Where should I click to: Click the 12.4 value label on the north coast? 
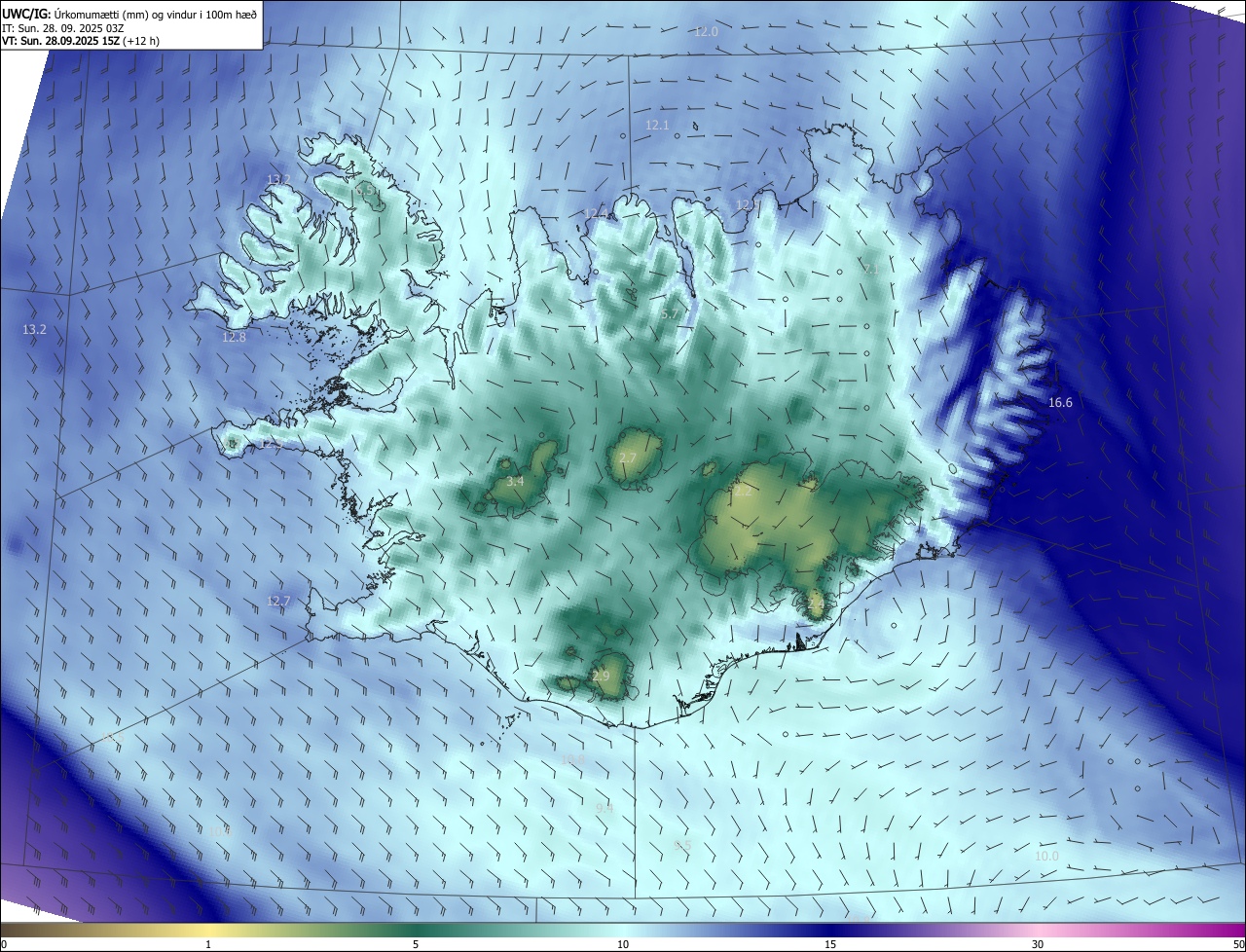pos(596,213)
